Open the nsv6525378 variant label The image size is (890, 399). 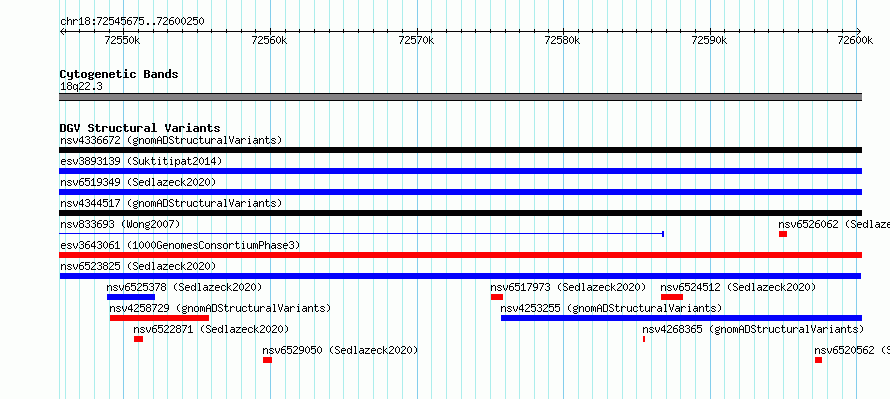click(x=184, y=287)
